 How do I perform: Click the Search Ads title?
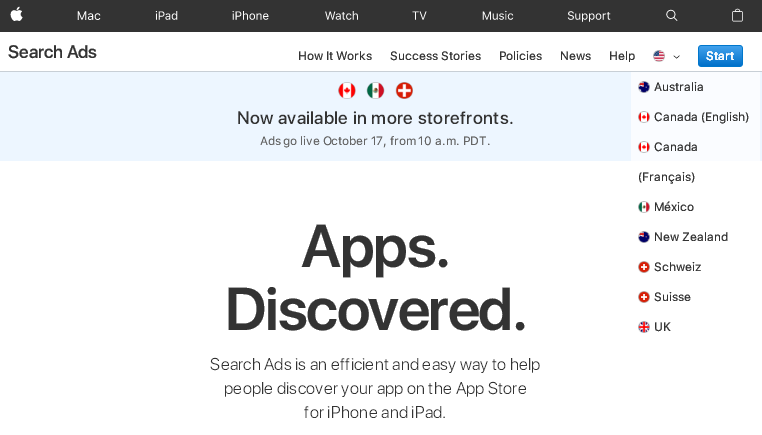click(x=52, y=52)
